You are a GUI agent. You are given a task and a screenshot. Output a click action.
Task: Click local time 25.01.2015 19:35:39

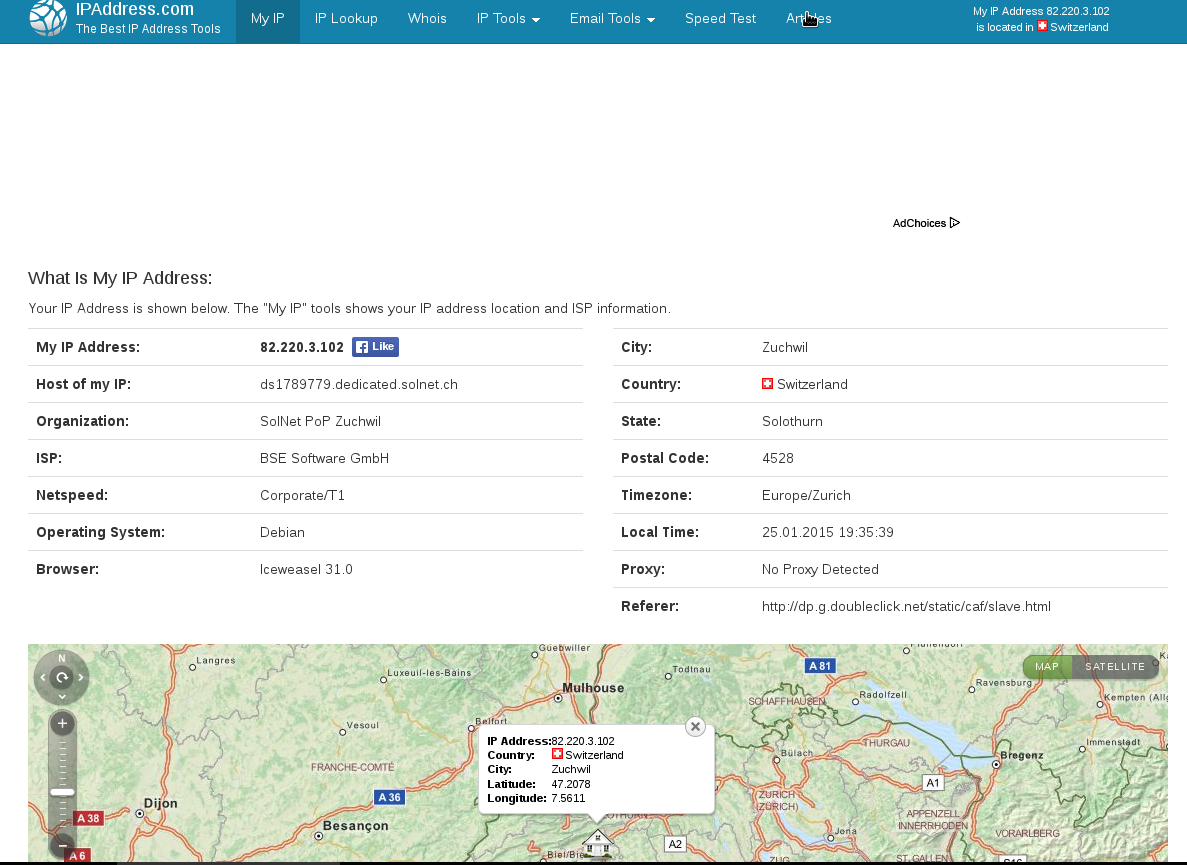click(827, 533)
